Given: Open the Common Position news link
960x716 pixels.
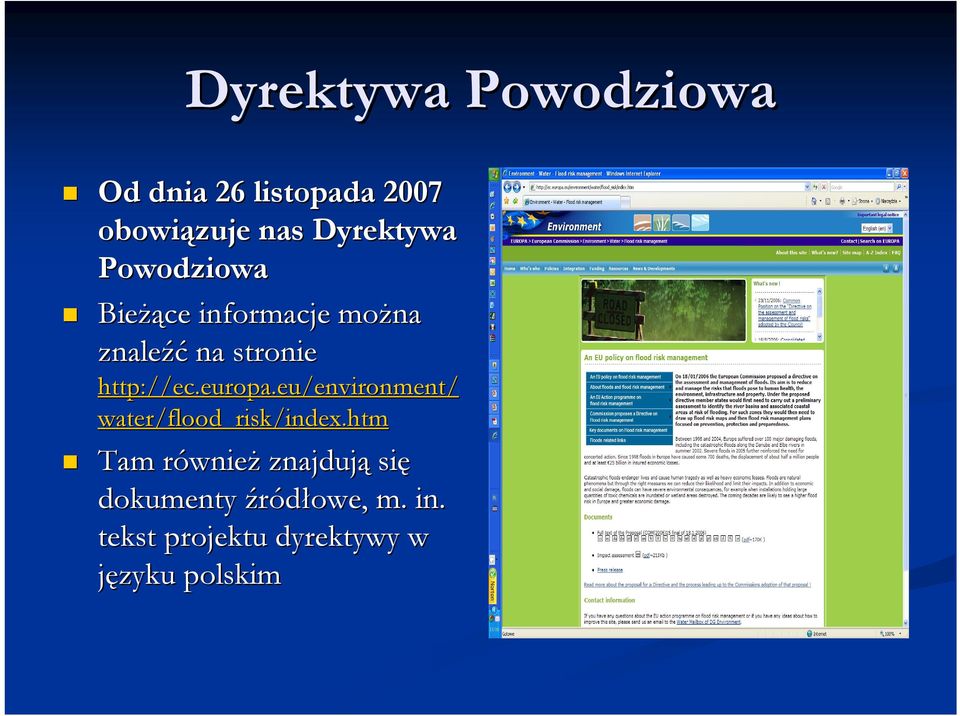Looking at the screenshot, I should (785, 312).
